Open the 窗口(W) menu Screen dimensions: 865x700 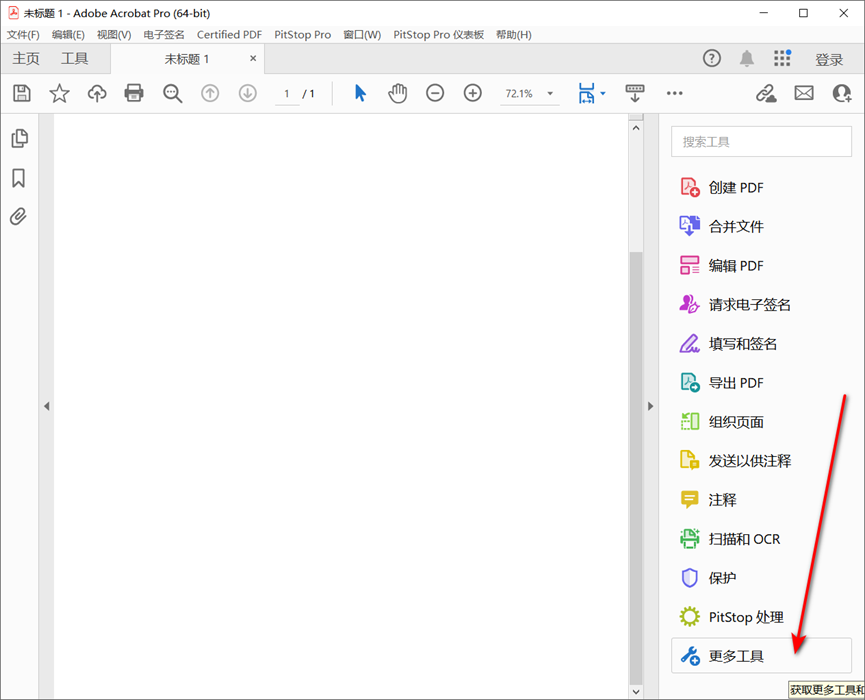362,35
